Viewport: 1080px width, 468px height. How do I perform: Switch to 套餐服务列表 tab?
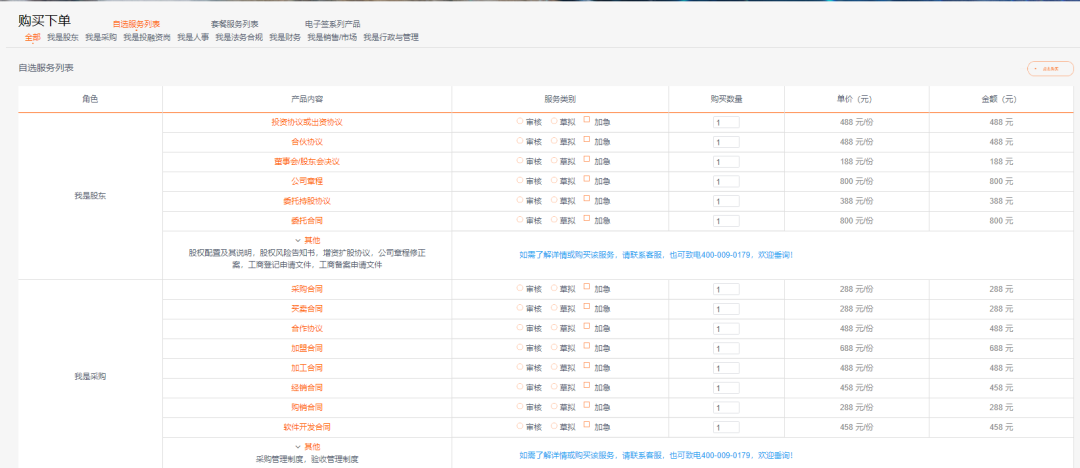tap(235, 23)
